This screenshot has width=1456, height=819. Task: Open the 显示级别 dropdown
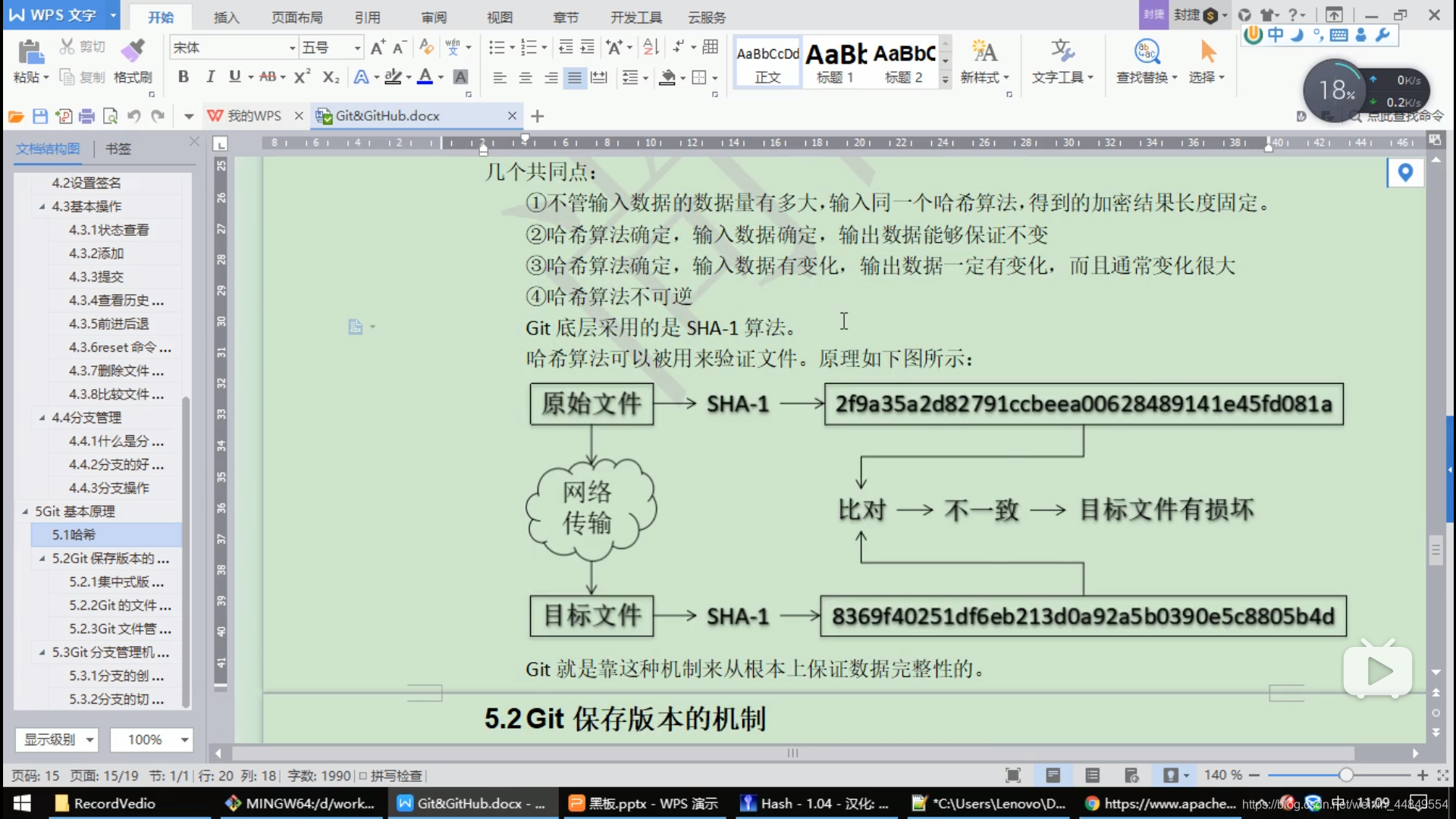(x=57, y=739)
